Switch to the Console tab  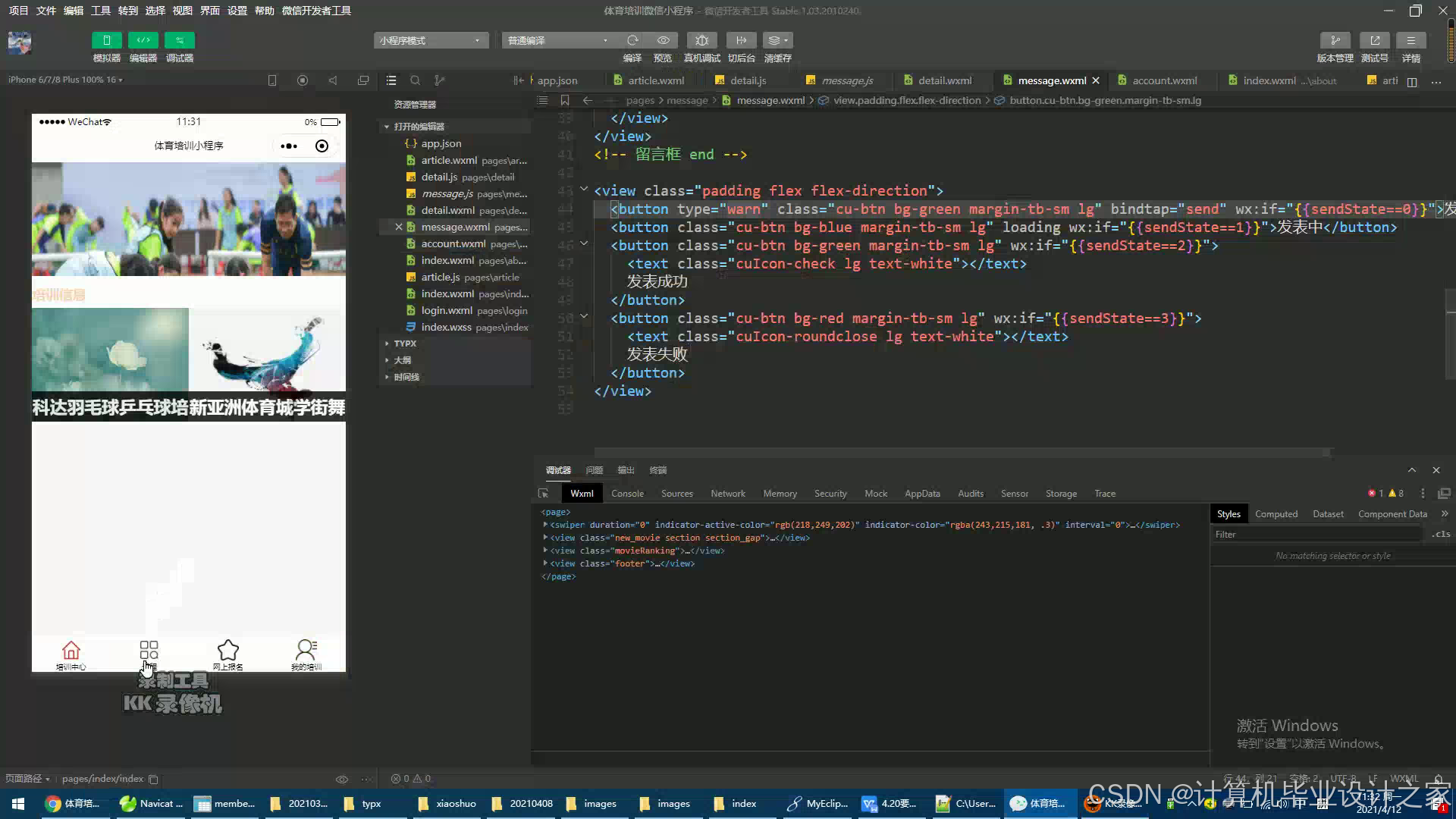(627, 494)
